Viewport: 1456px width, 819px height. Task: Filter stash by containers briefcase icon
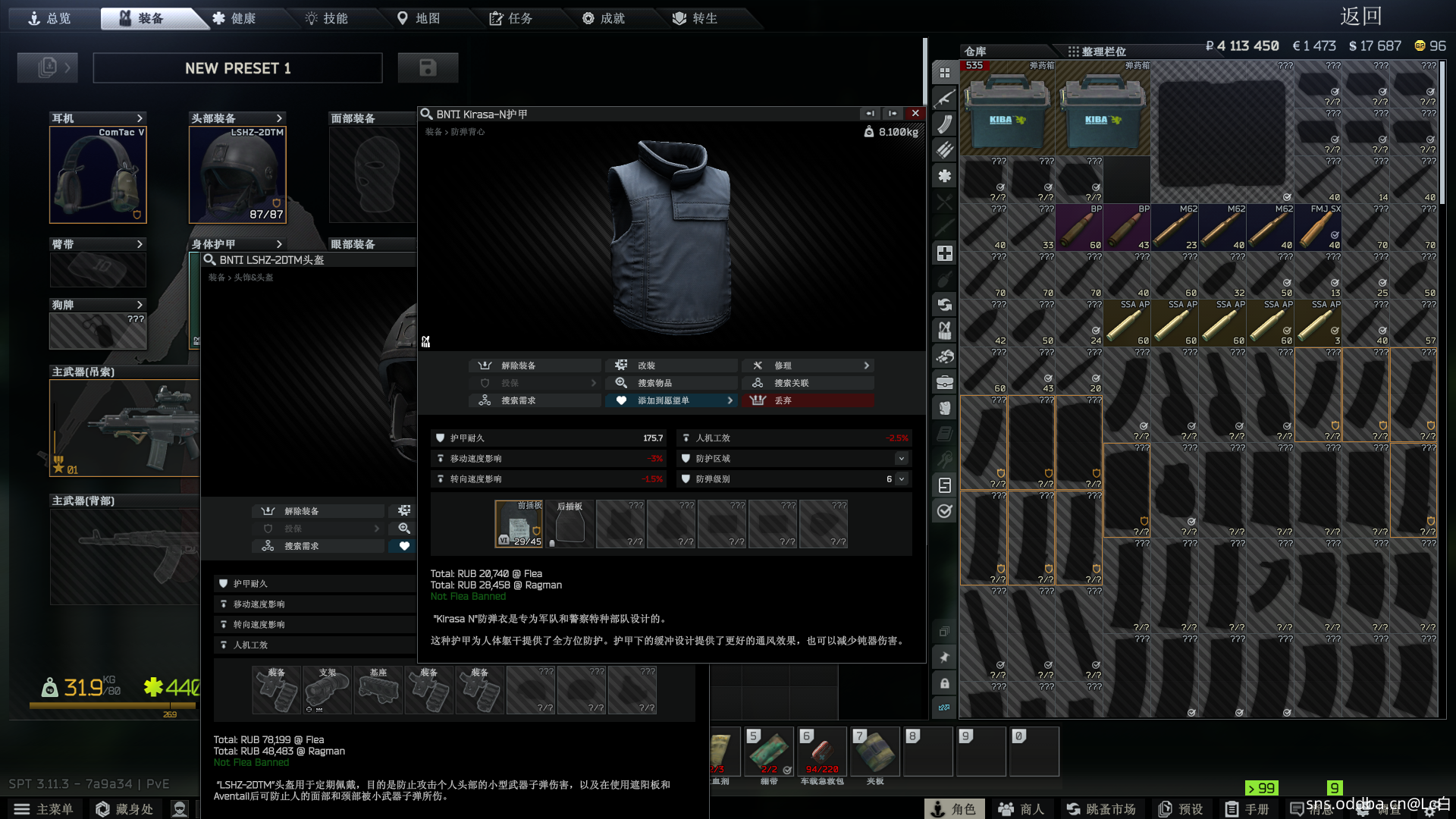(x=944, y=382)
